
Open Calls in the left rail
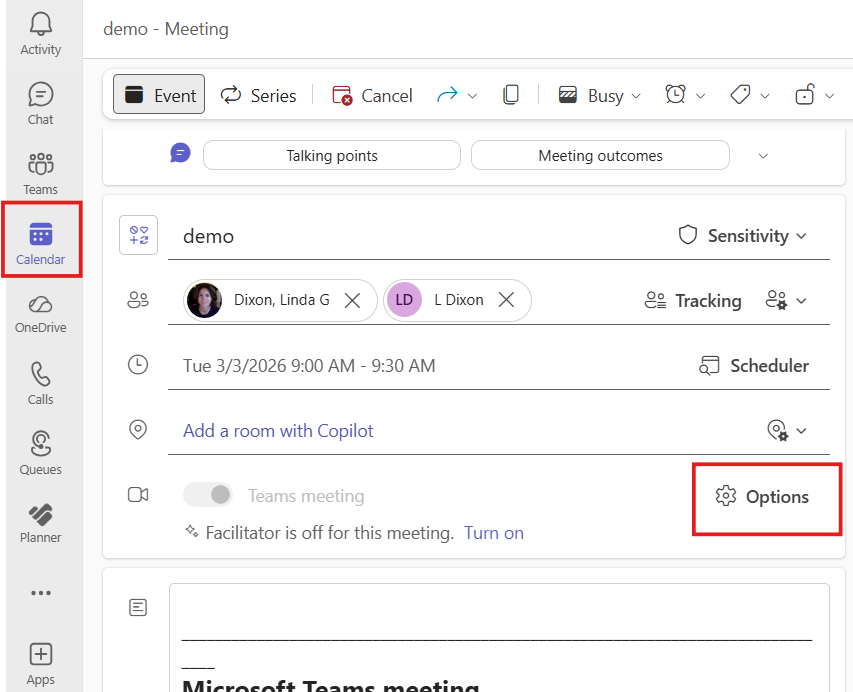coord(40,382)
